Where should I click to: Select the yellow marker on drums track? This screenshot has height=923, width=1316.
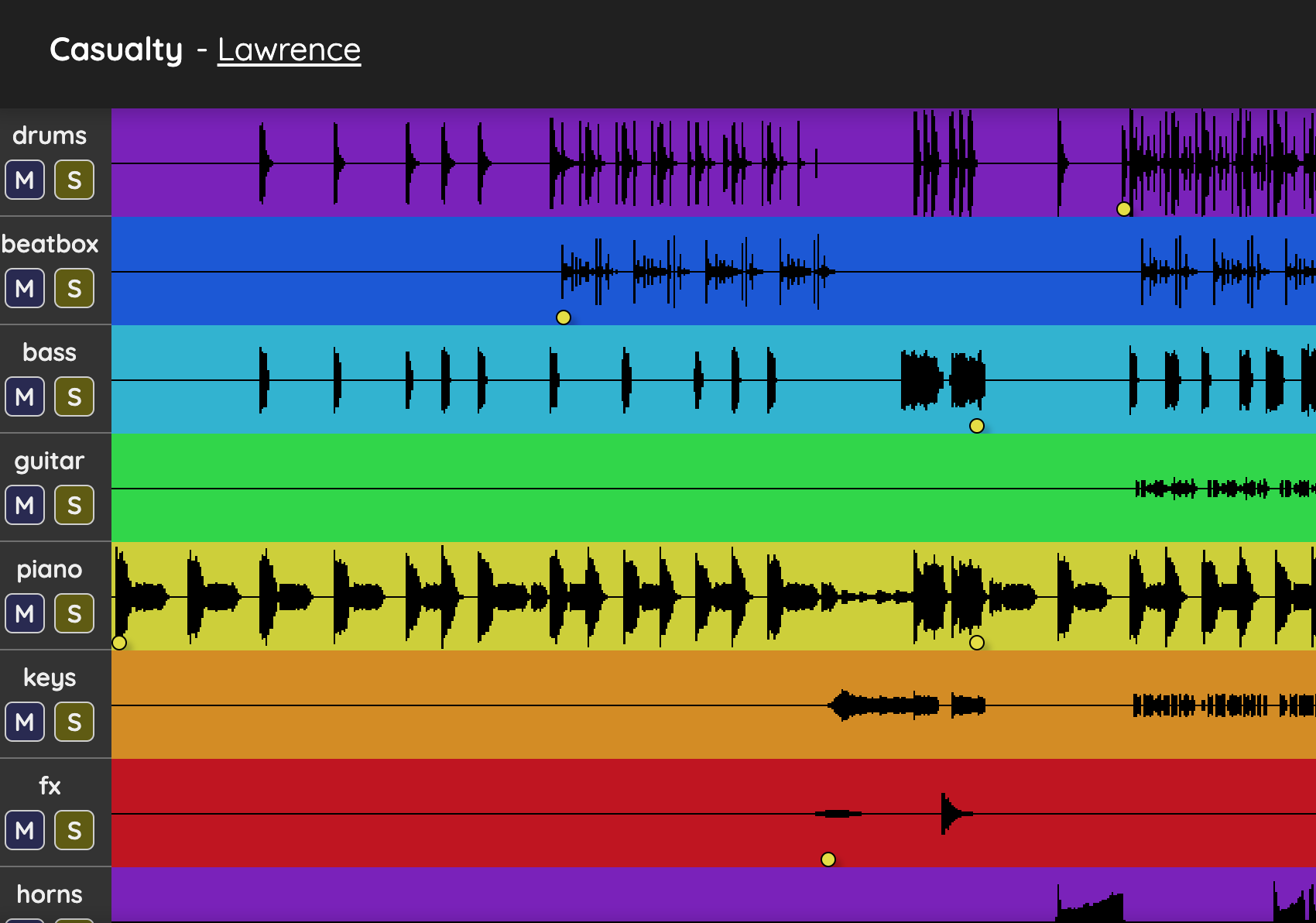(1124, 209)
